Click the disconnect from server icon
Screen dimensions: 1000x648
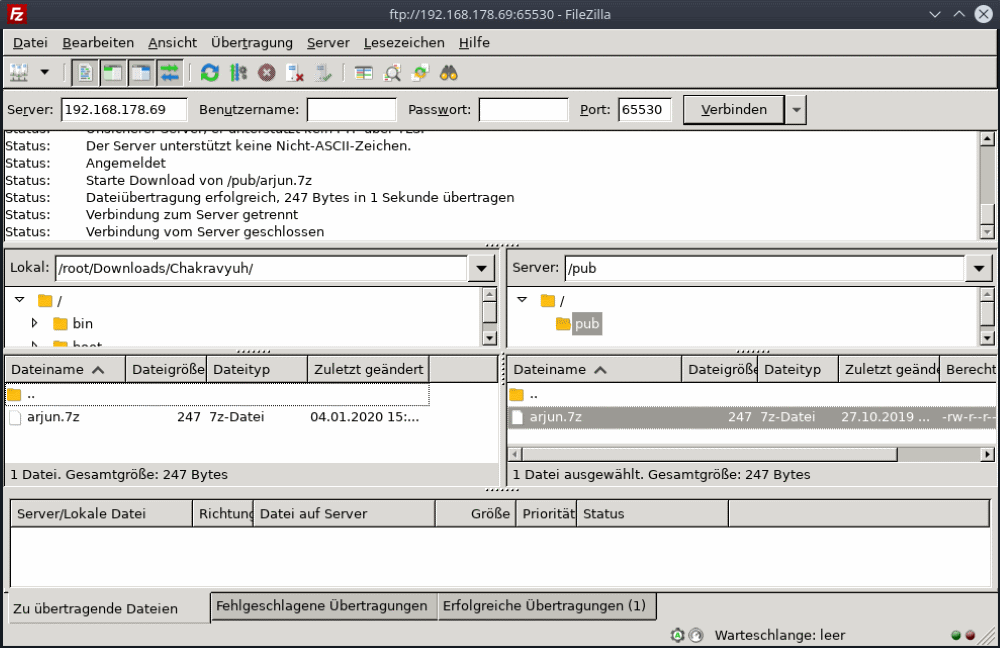(x=295, y=72)
